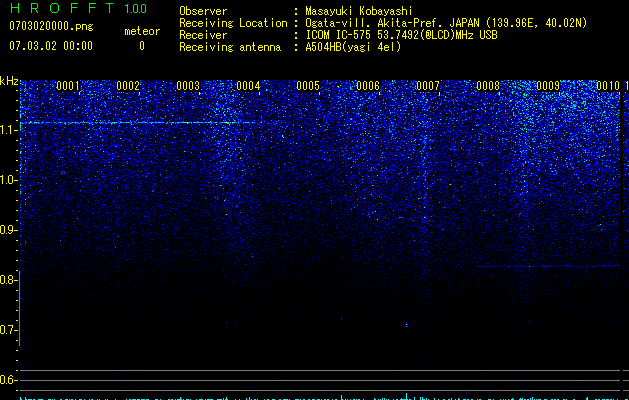629x400 pixels.
Task: Click time marker 0004
Action: pyautogui.click(x=248, y=86)
